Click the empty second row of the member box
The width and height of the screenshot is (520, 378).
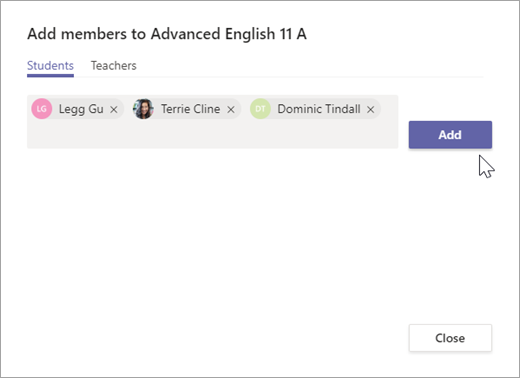point(212,136)
